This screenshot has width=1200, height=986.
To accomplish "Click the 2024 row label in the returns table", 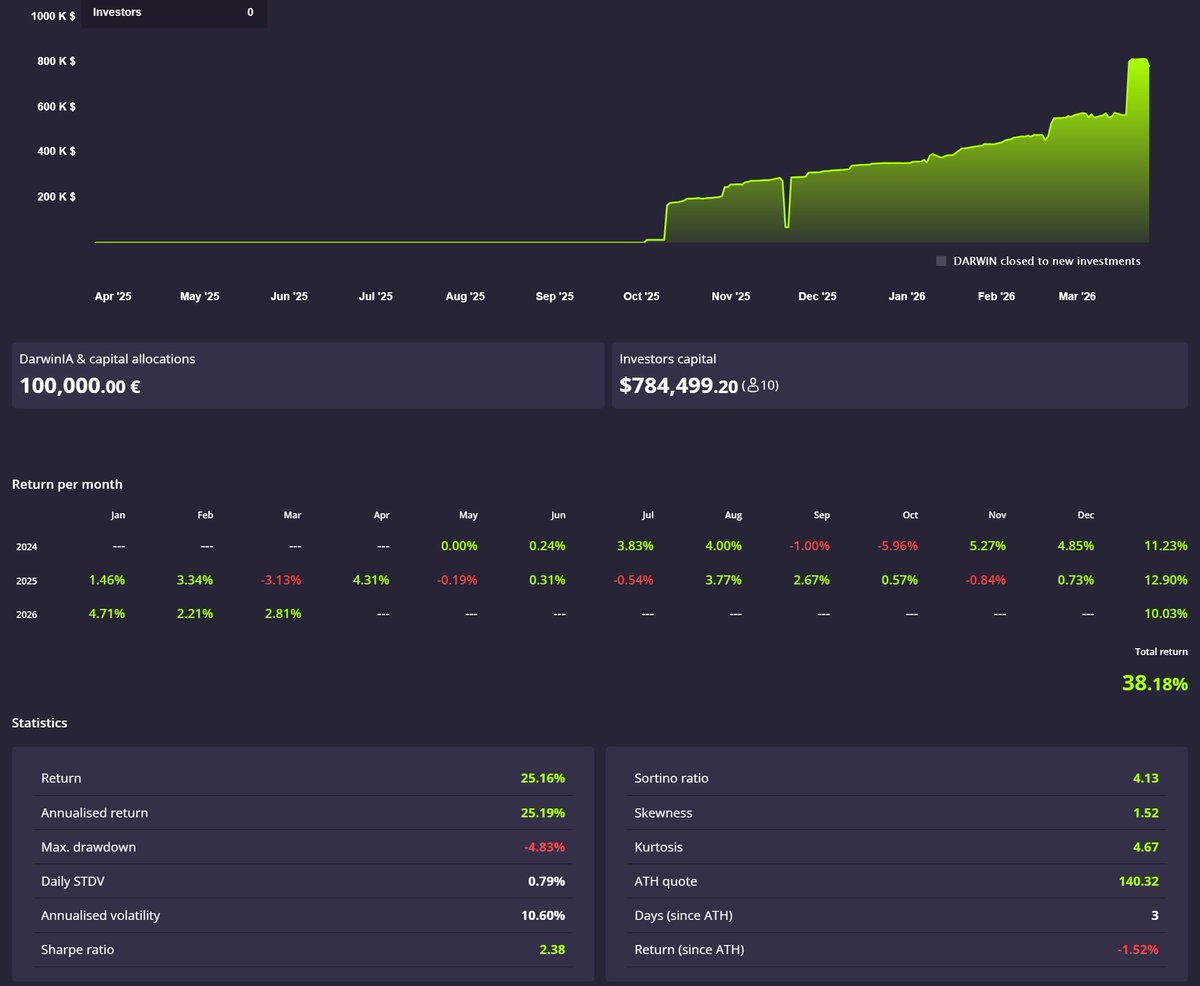I will click(26, 547).
